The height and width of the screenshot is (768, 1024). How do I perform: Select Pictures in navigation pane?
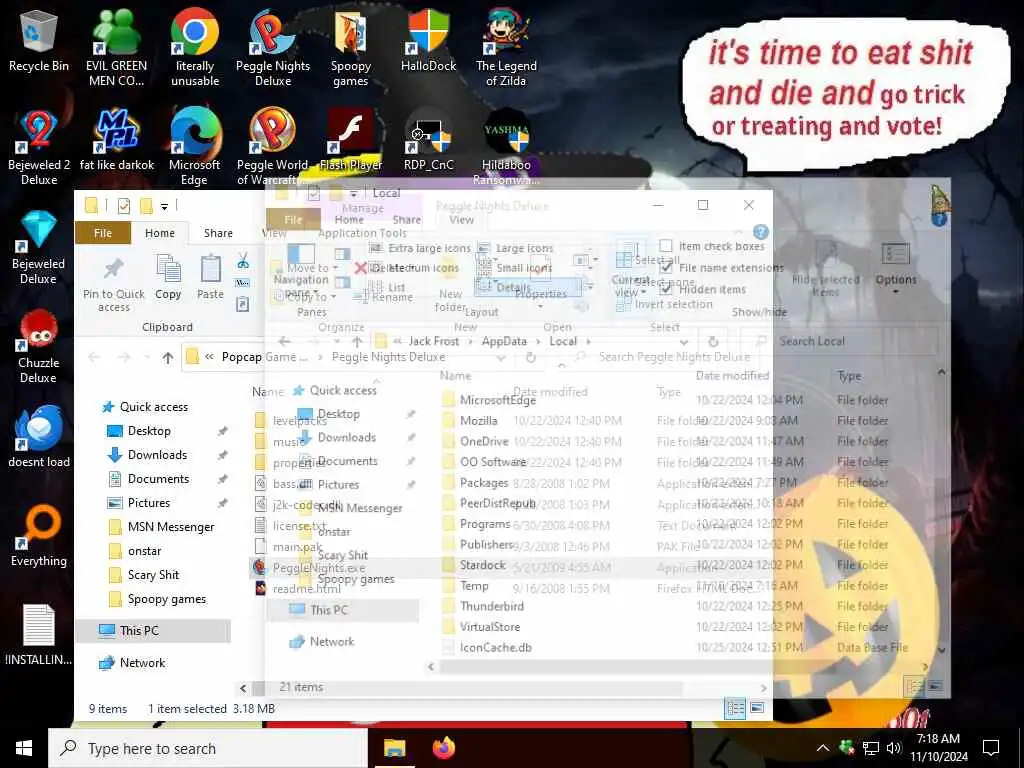(149, 503)
